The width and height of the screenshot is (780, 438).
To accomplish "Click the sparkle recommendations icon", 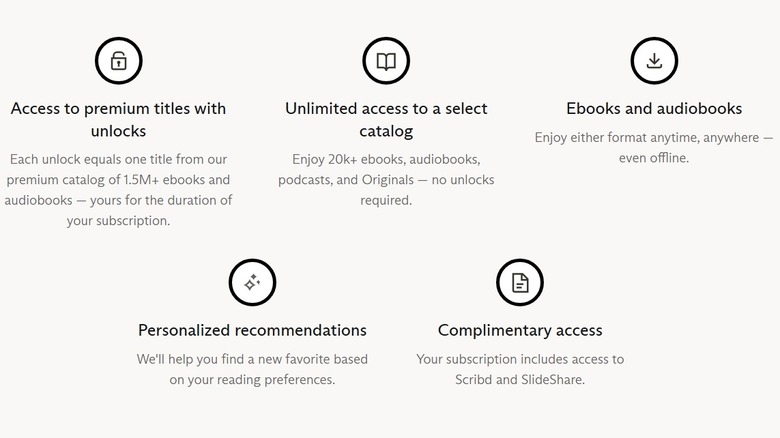I will 252,283.
